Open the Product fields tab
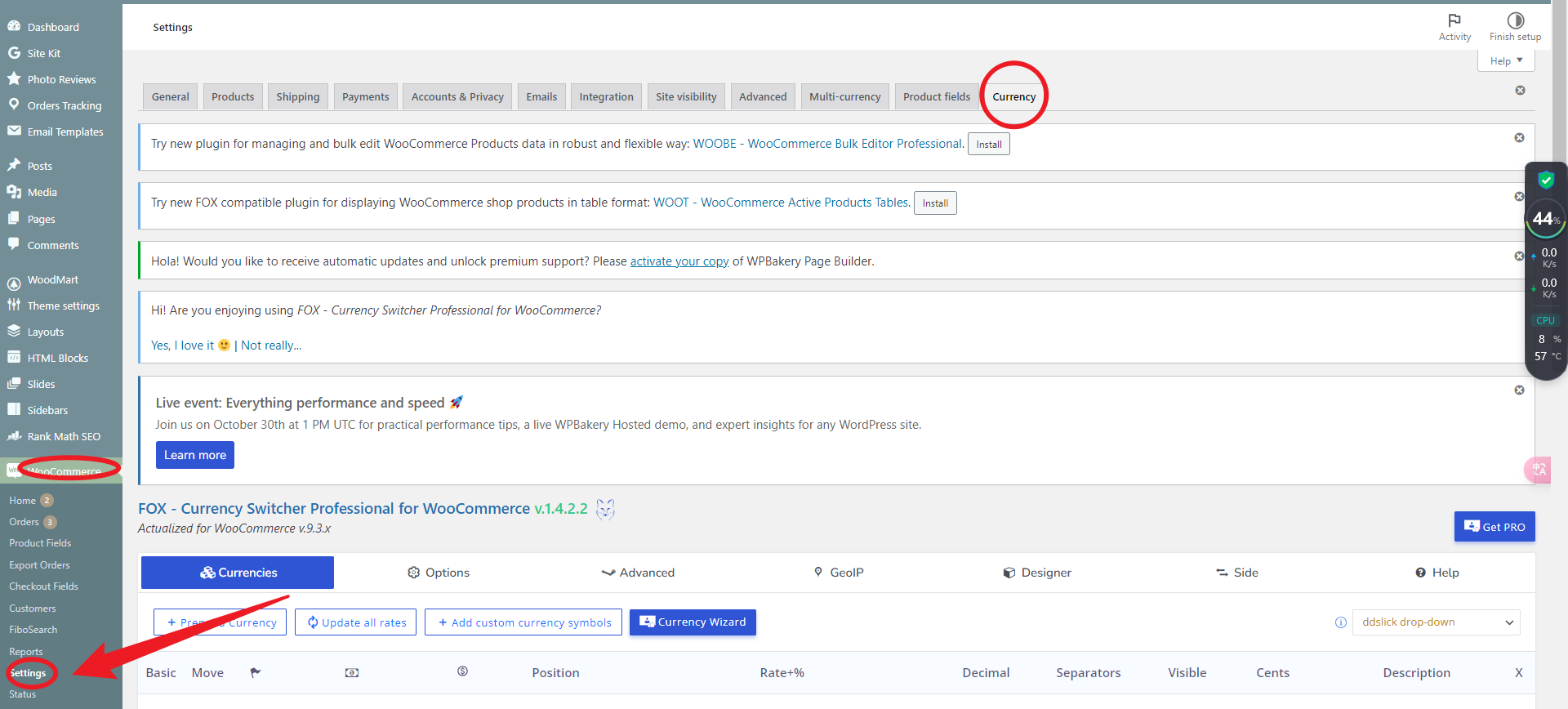Screen dimensions: 1568x709 937,96
